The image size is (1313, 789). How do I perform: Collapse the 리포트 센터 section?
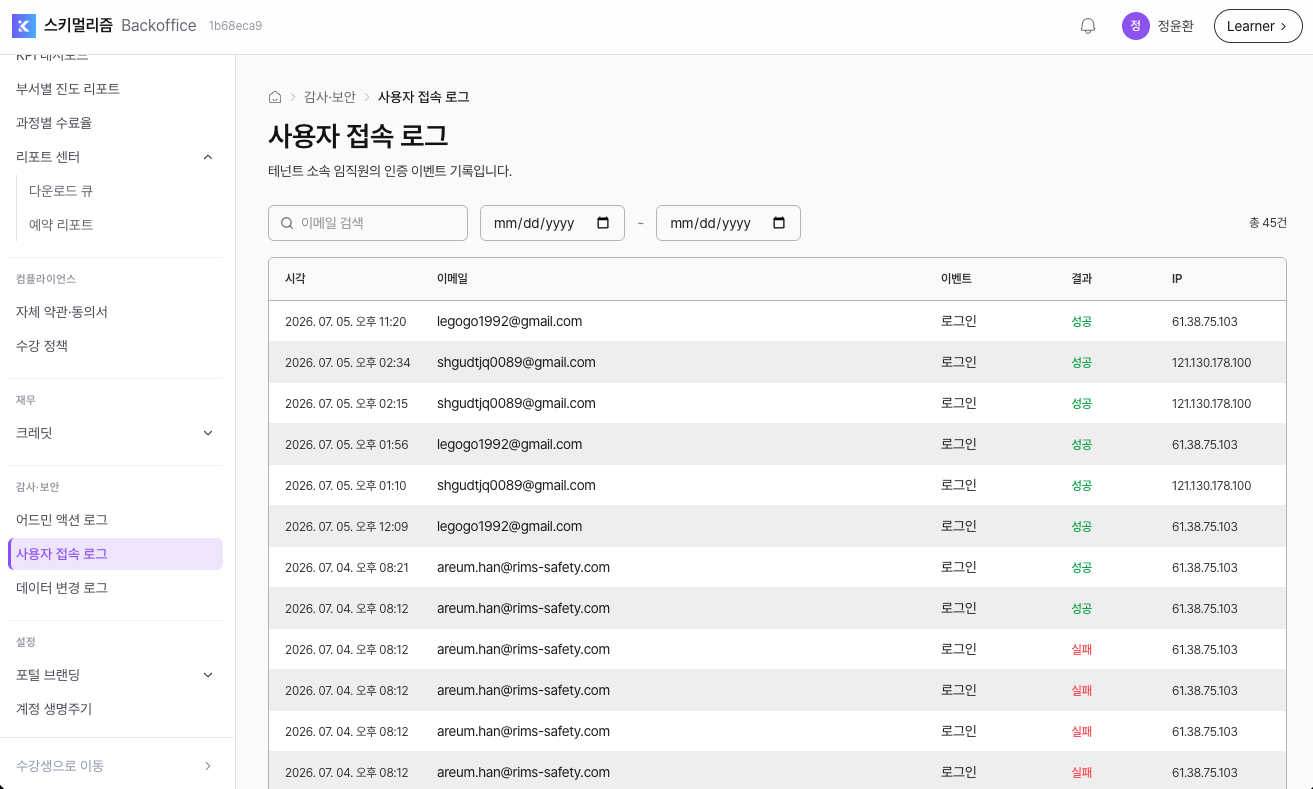coord(208,157)
